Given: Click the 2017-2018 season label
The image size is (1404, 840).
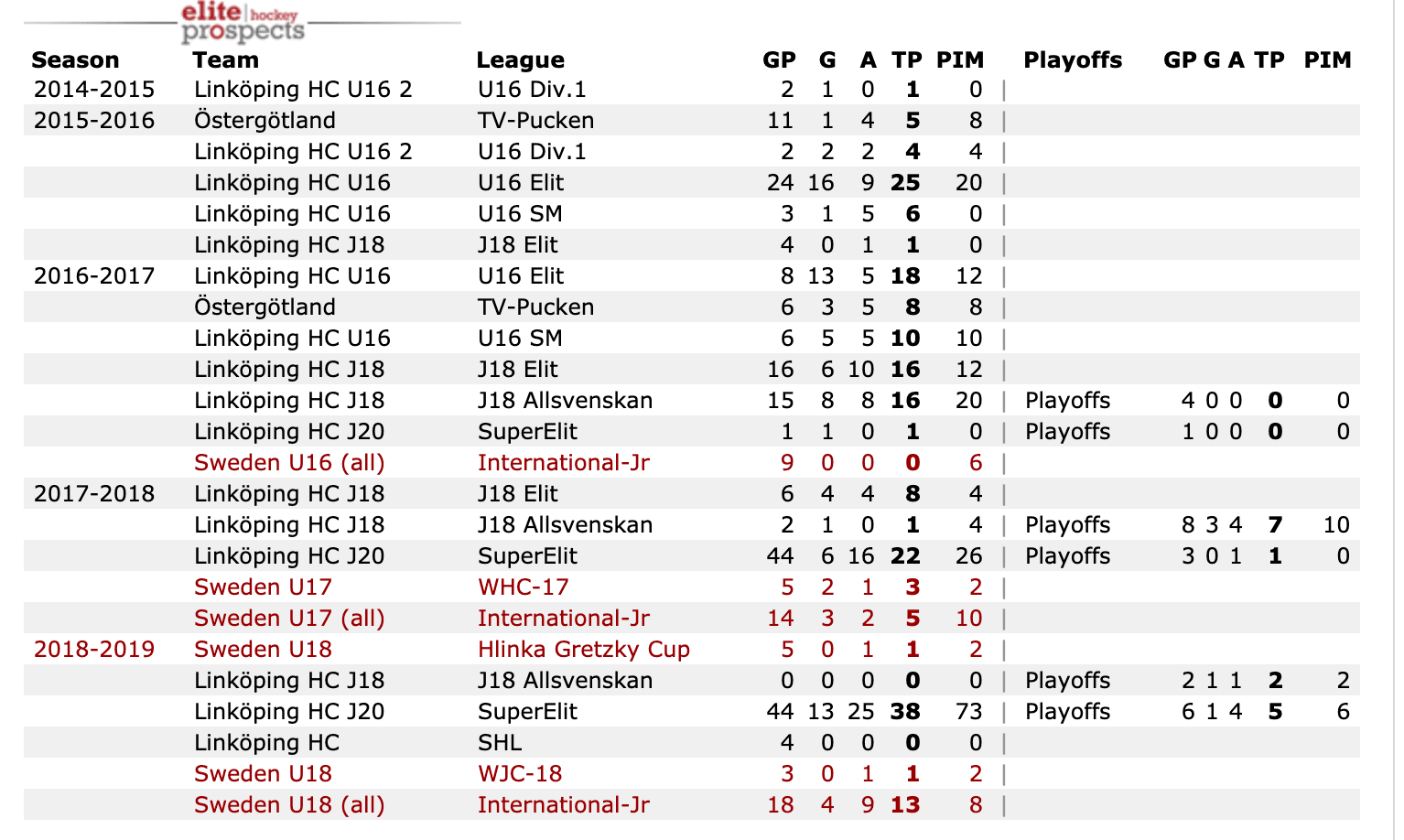Looking at the screenshot, I should tap(94, 494).
